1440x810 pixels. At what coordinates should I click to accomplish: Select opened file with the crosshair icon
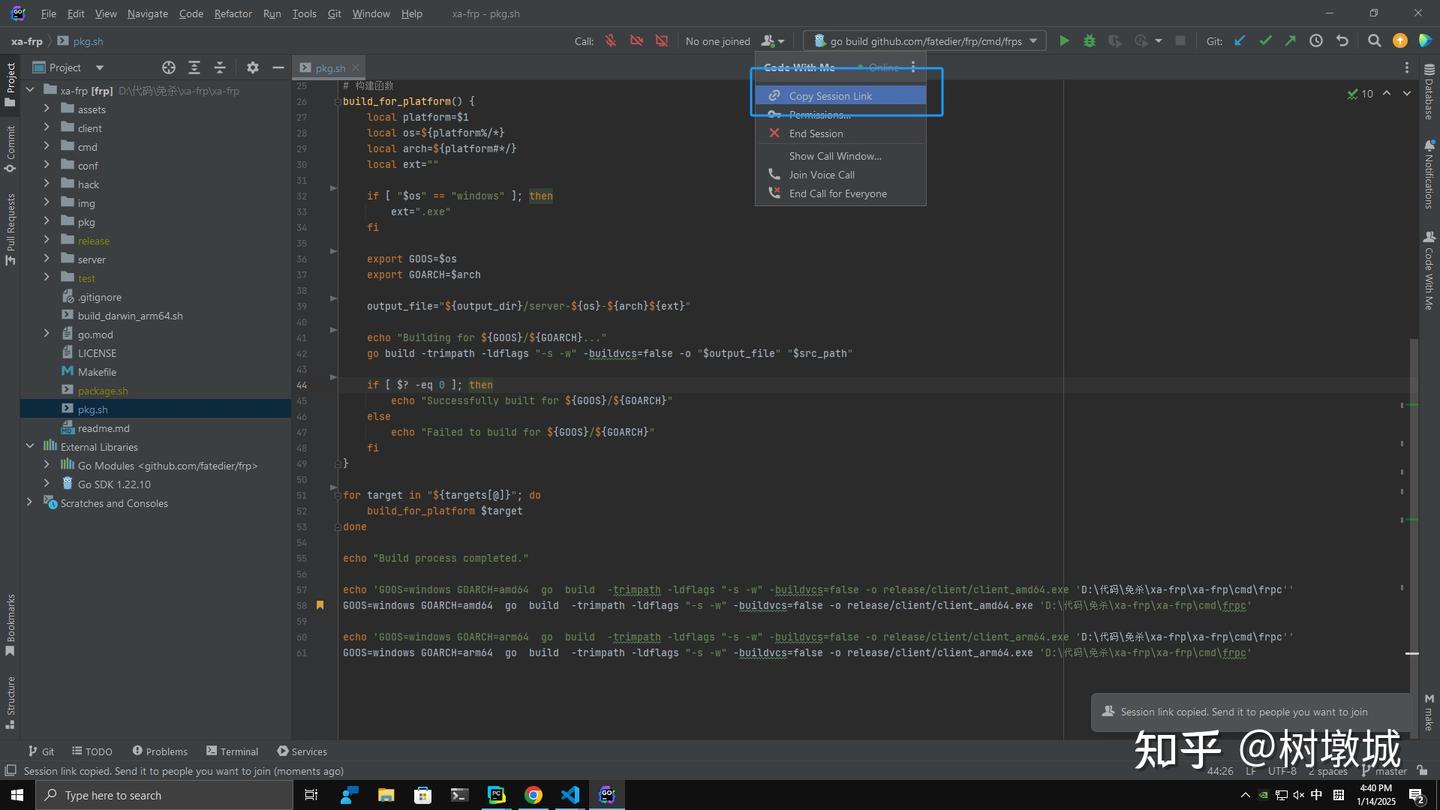pyautogui.click(x=168, y=67)
